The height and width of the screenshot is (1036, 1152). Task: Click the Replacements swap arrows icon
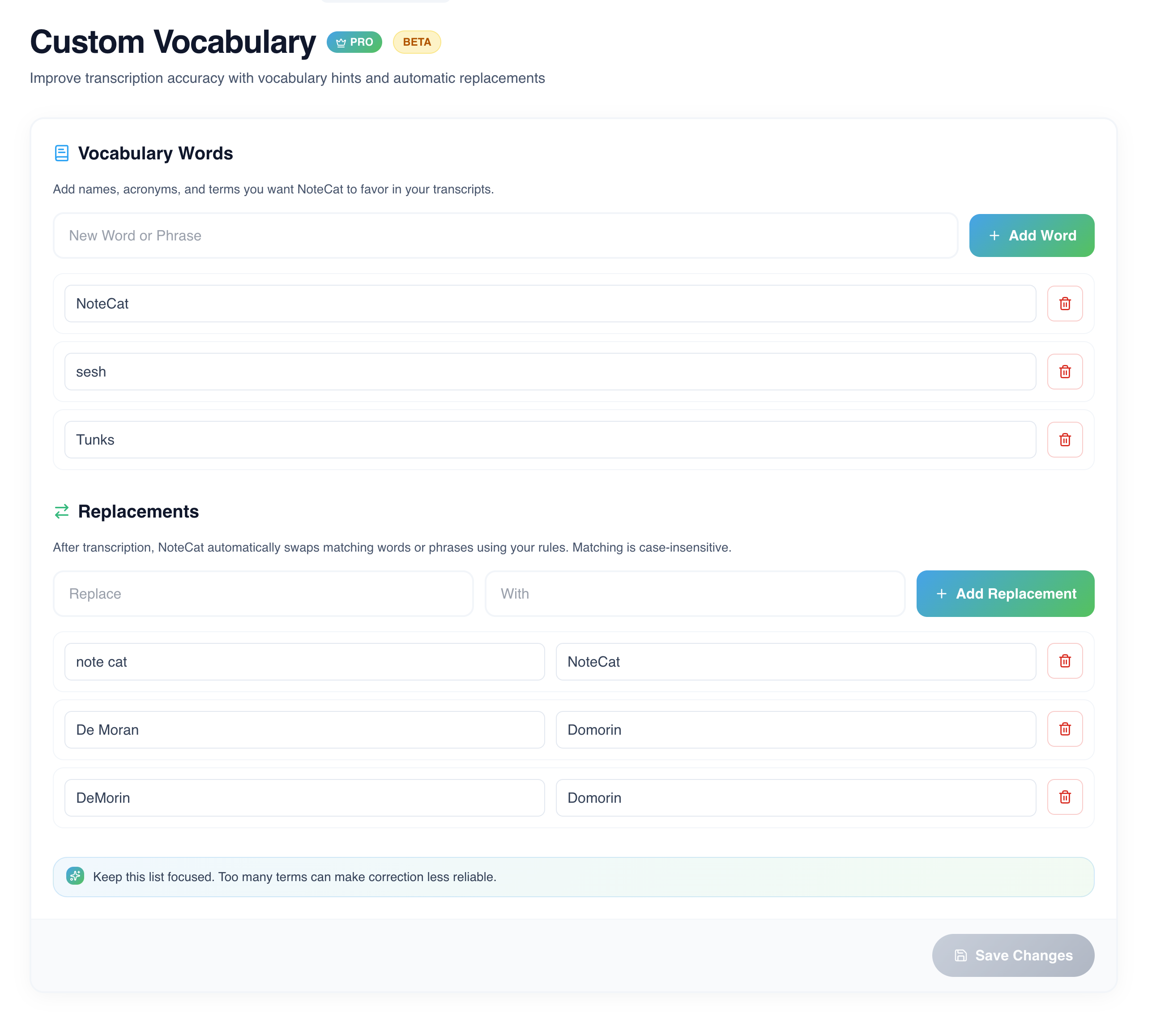tap(62, 511)
